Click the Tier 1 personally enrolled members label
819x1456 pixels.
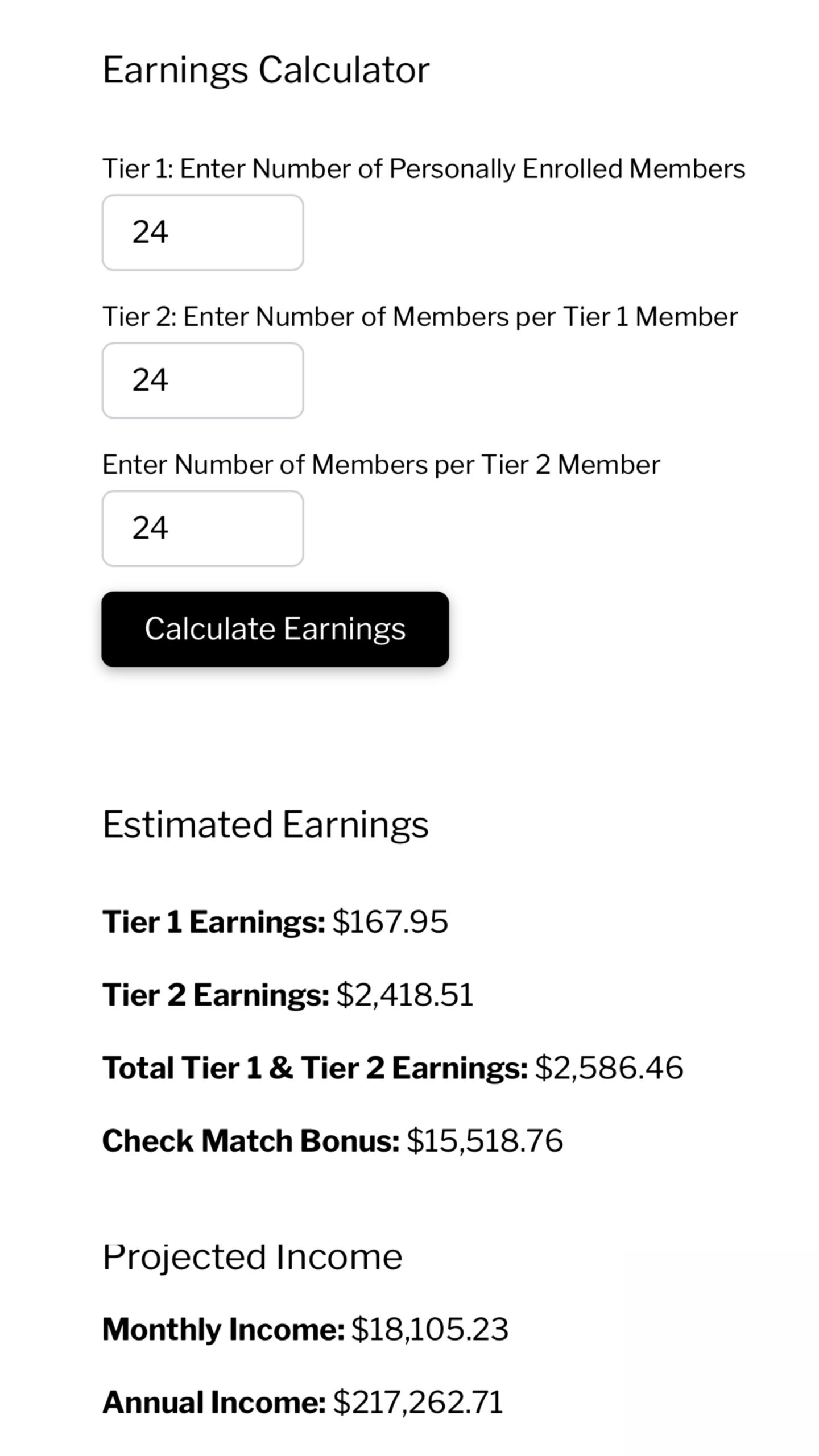point(423,169)
